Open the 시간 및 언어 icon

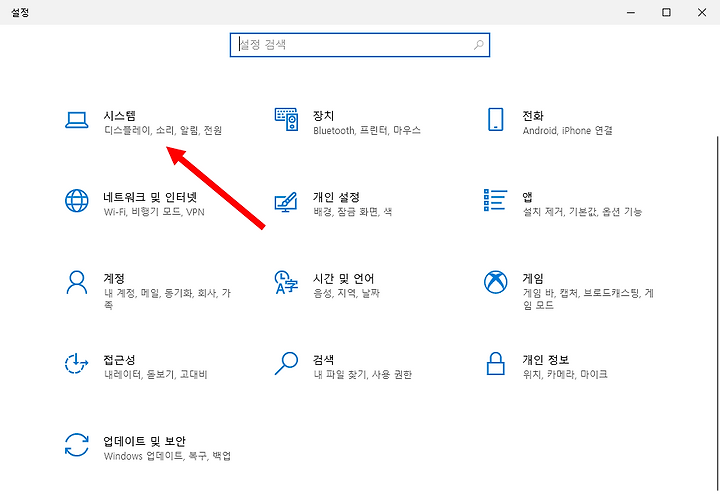pyautogui.click(x=286, y=282)
